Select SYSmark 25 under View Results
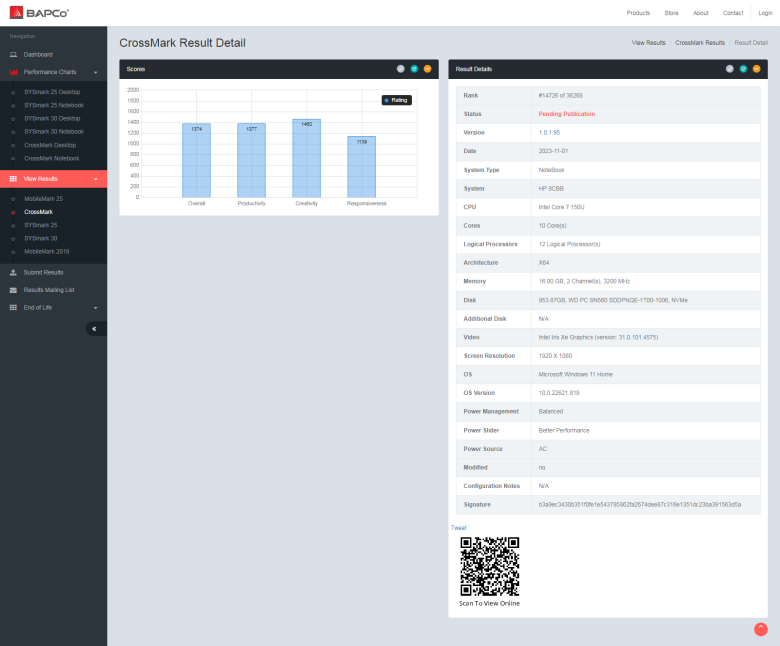780x646 pixels. coord(41,225)
